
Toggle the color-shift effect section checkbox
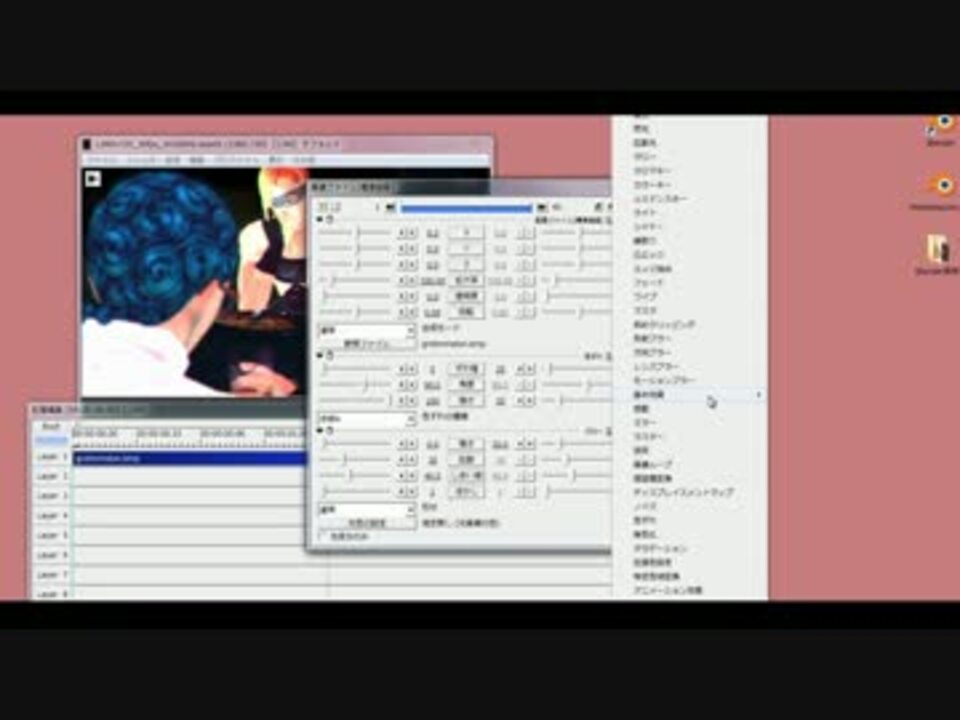330,355
